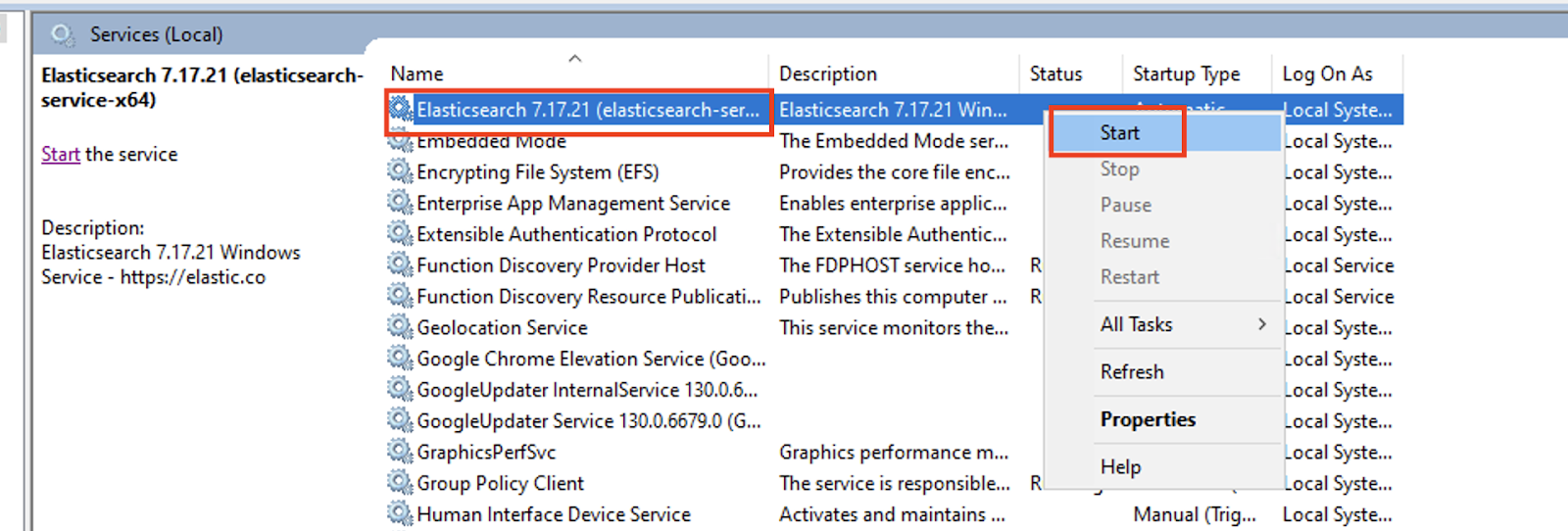Open the All Tasks submenu
The image size is (1568, 531).
(1167, 324)
